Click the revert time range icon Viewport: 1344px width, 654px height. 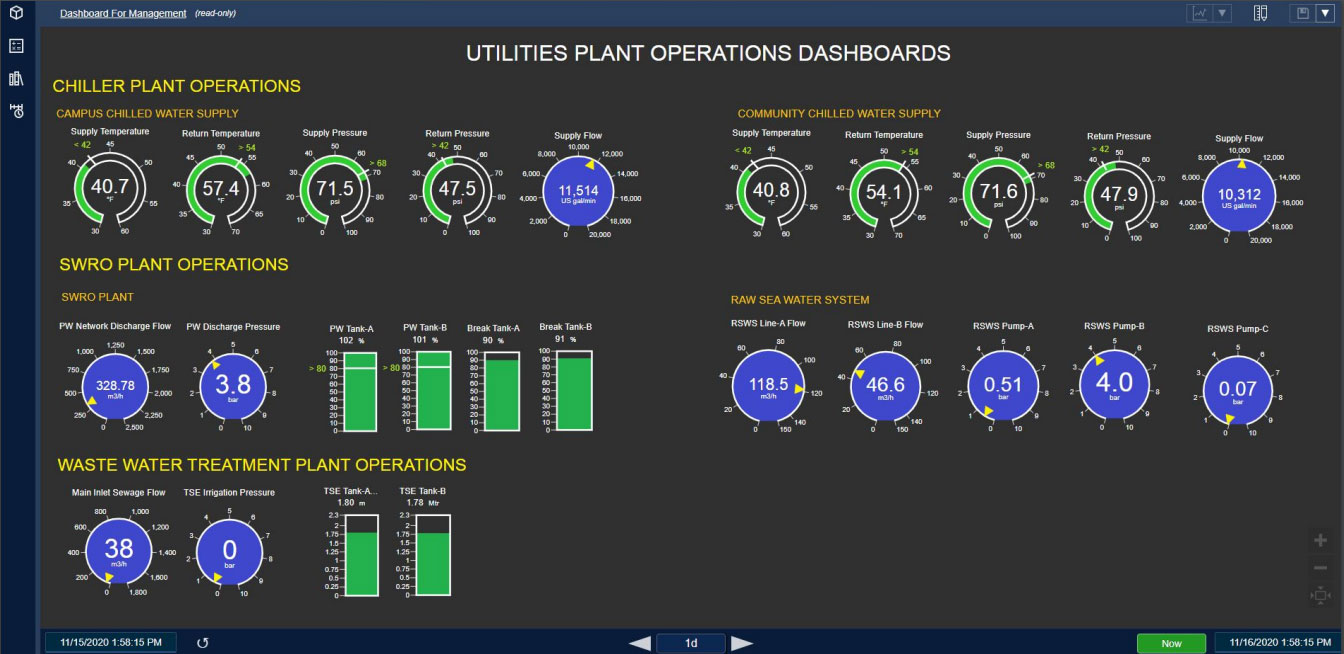pos(203,643)
